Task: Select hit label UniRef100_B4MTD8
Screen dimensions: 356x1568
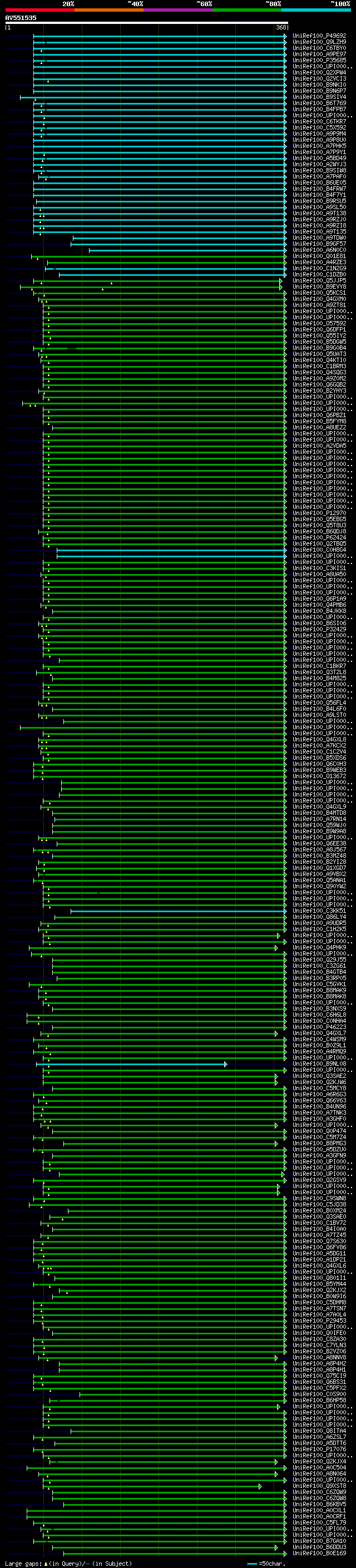Action: coord(319,813)
